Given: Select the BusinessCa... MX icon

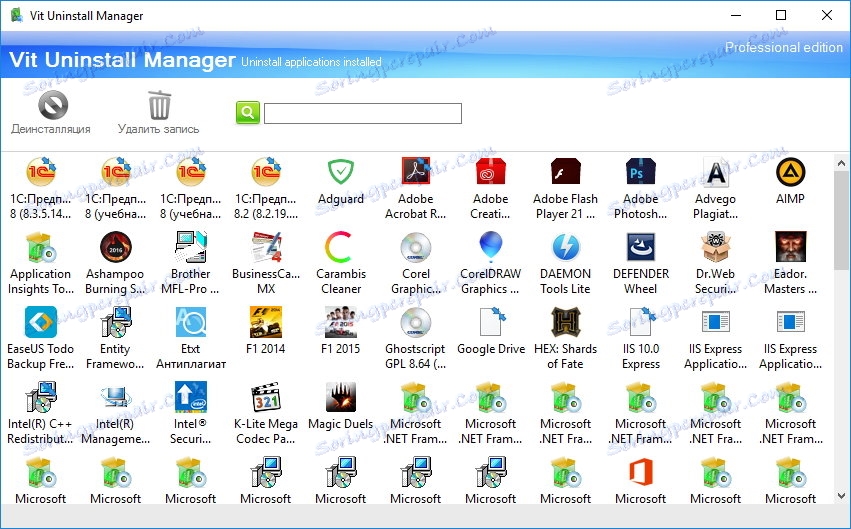Looking at the screenshot, I should click(266, 247).
